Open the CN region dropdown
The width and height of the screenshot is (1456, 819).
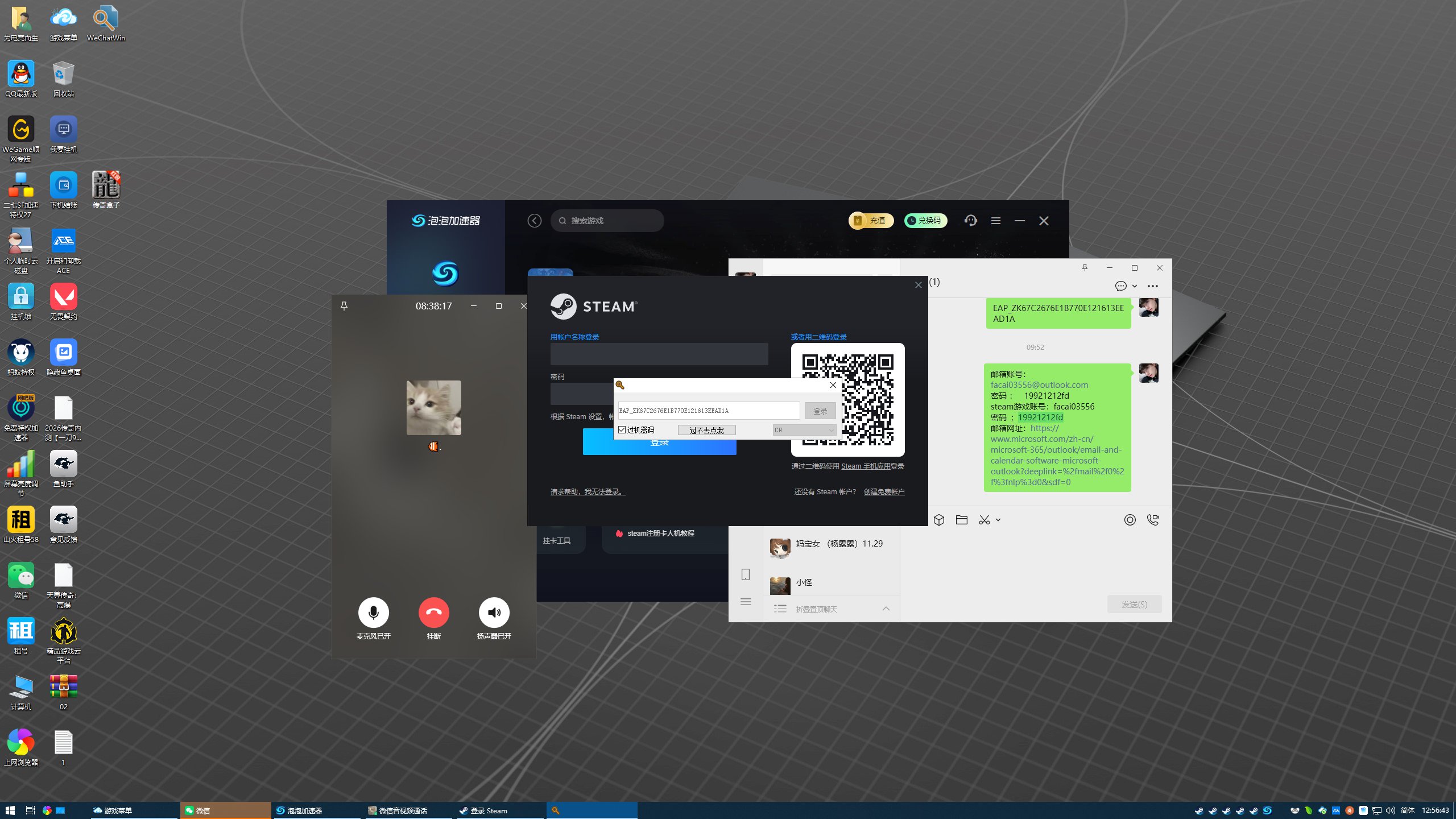pos(804,430)
